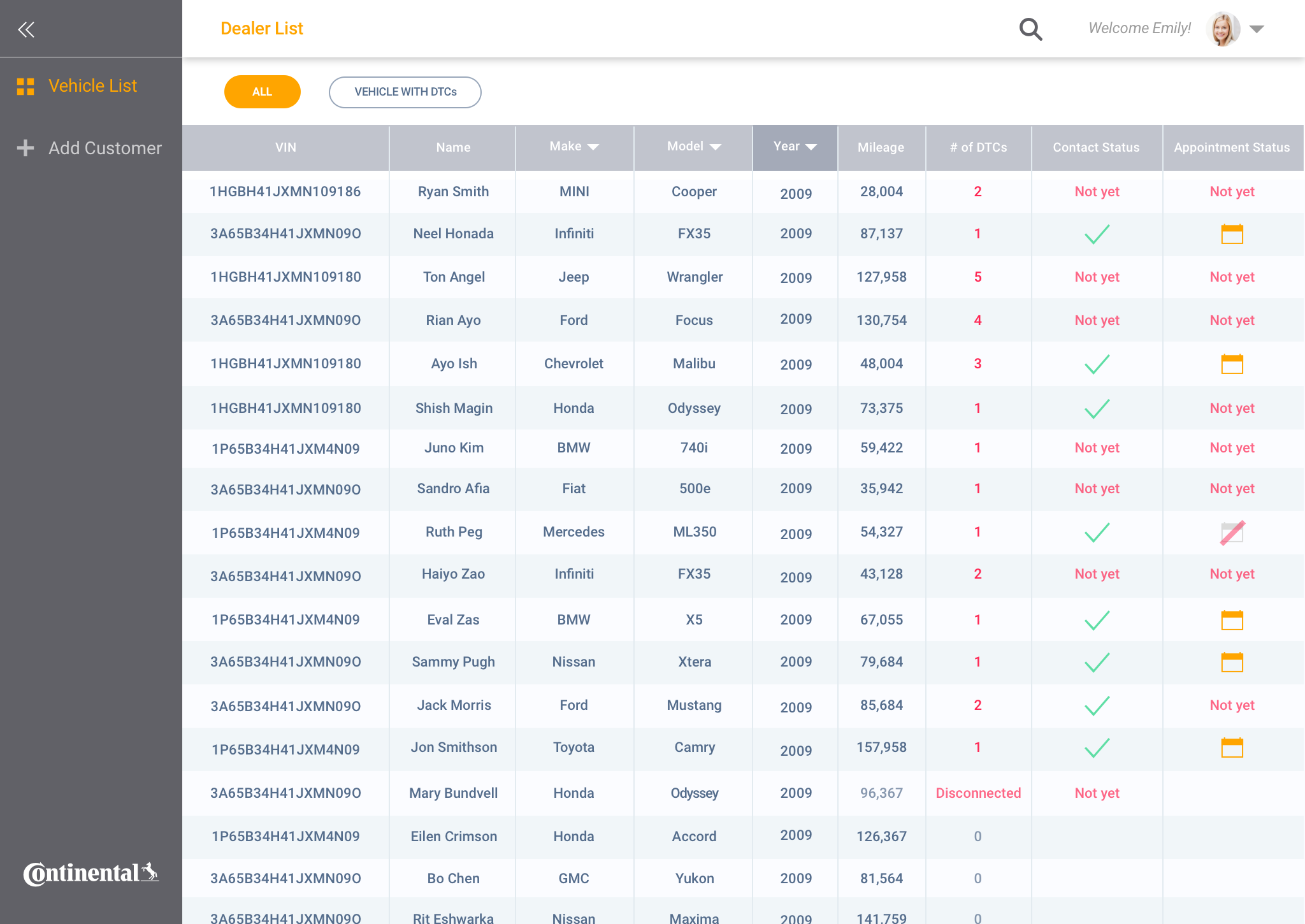Click Ruth Peg's cancelled appointment icon

[1232, 533]
